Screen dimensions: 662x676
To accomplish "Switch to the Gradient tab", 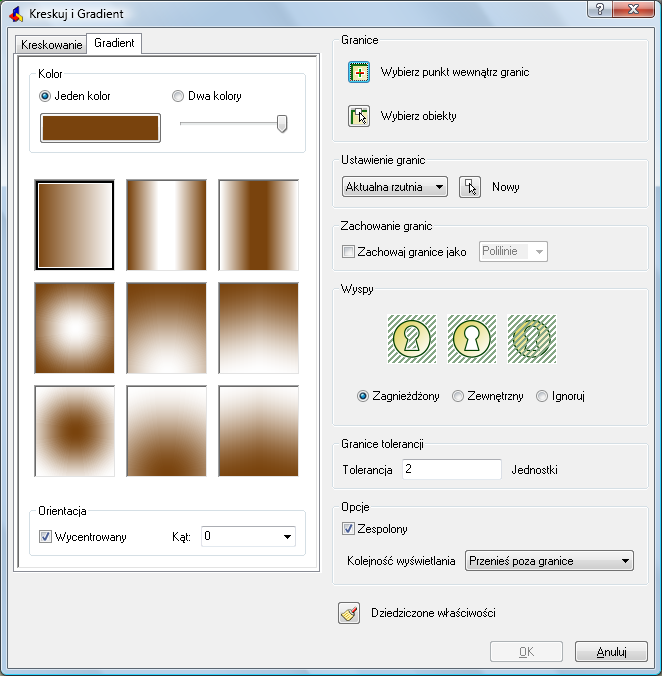I will [114, 43].
